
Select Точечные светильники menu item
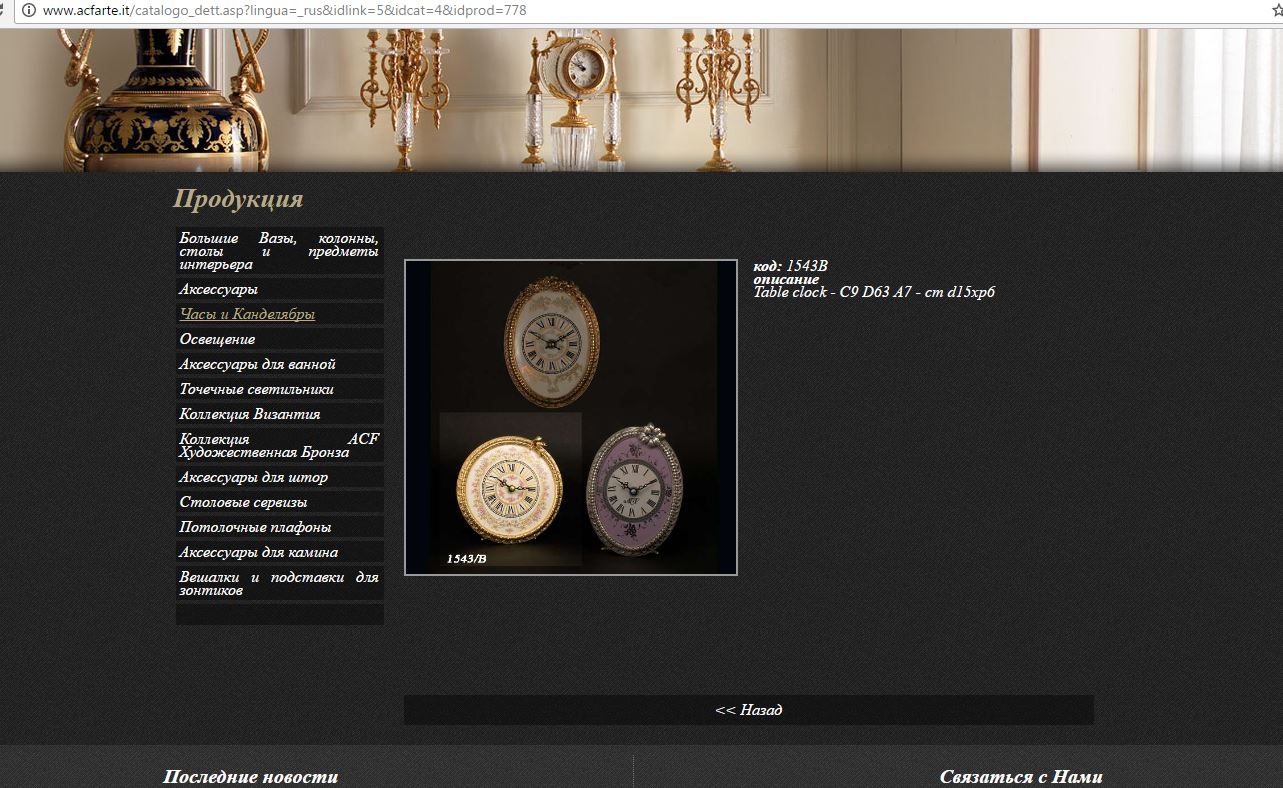pos(279,389)
